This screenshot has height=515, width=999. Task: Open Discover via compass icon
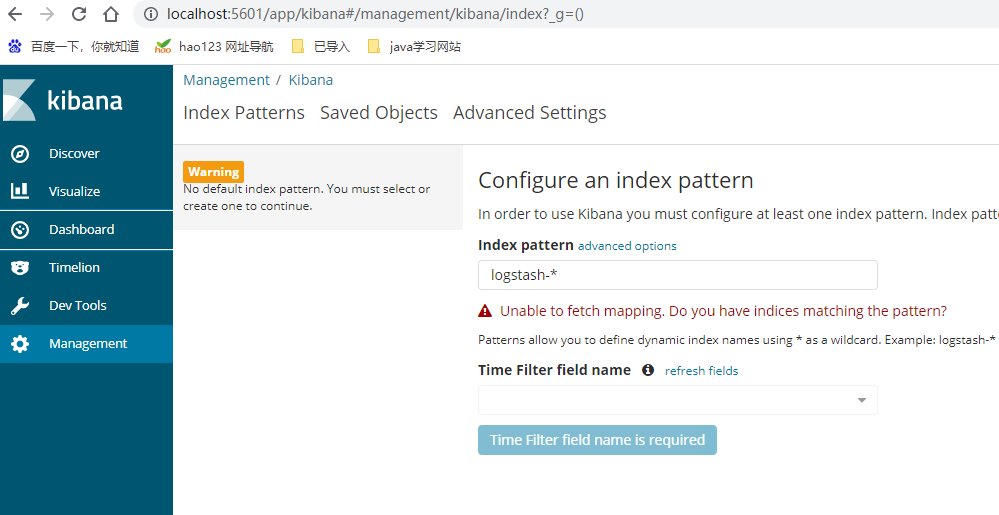click(20, 154)
